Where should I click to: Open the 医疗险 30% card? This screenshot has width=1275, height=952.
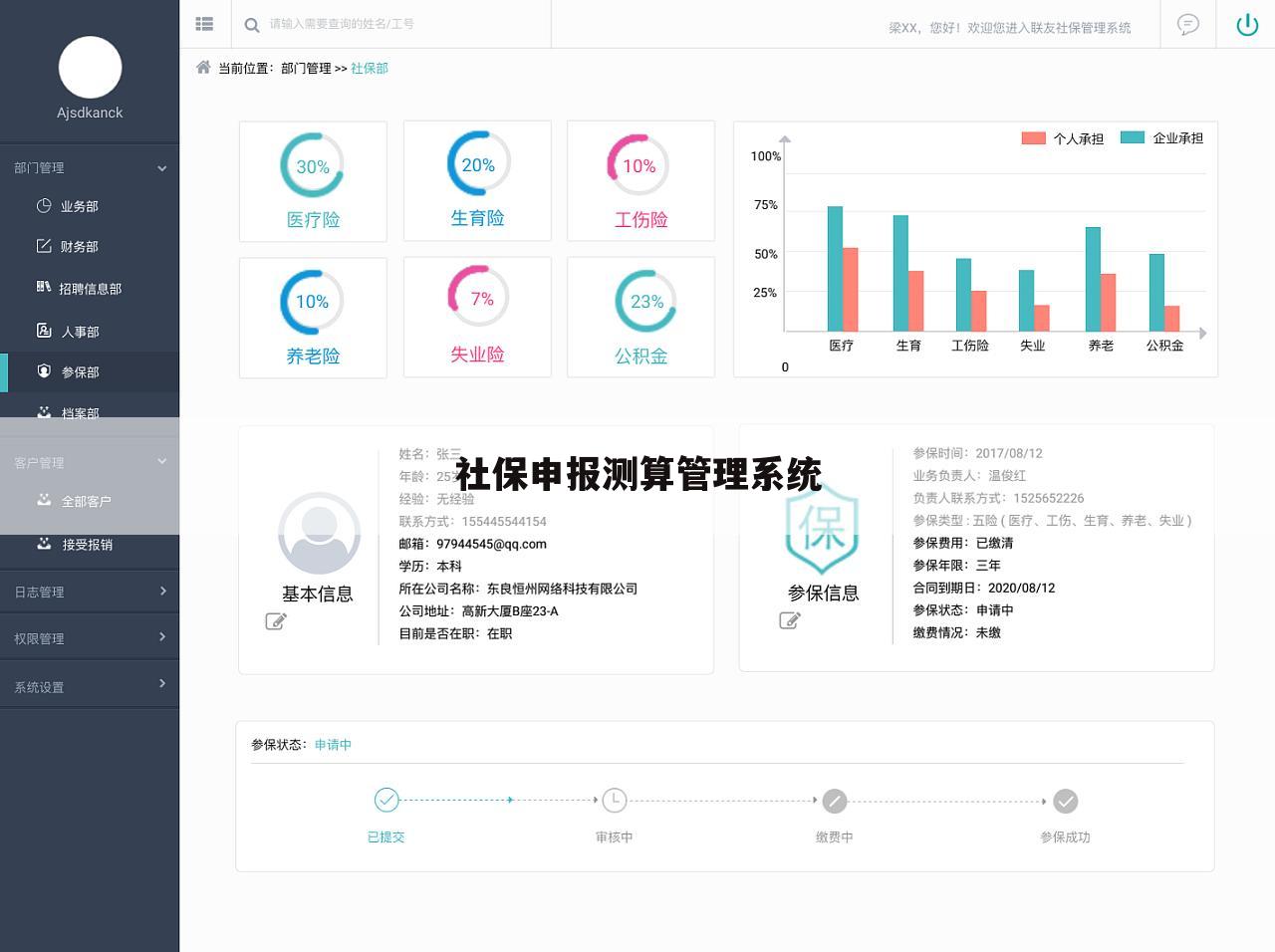pyautogui.click(x=313, y=181)
